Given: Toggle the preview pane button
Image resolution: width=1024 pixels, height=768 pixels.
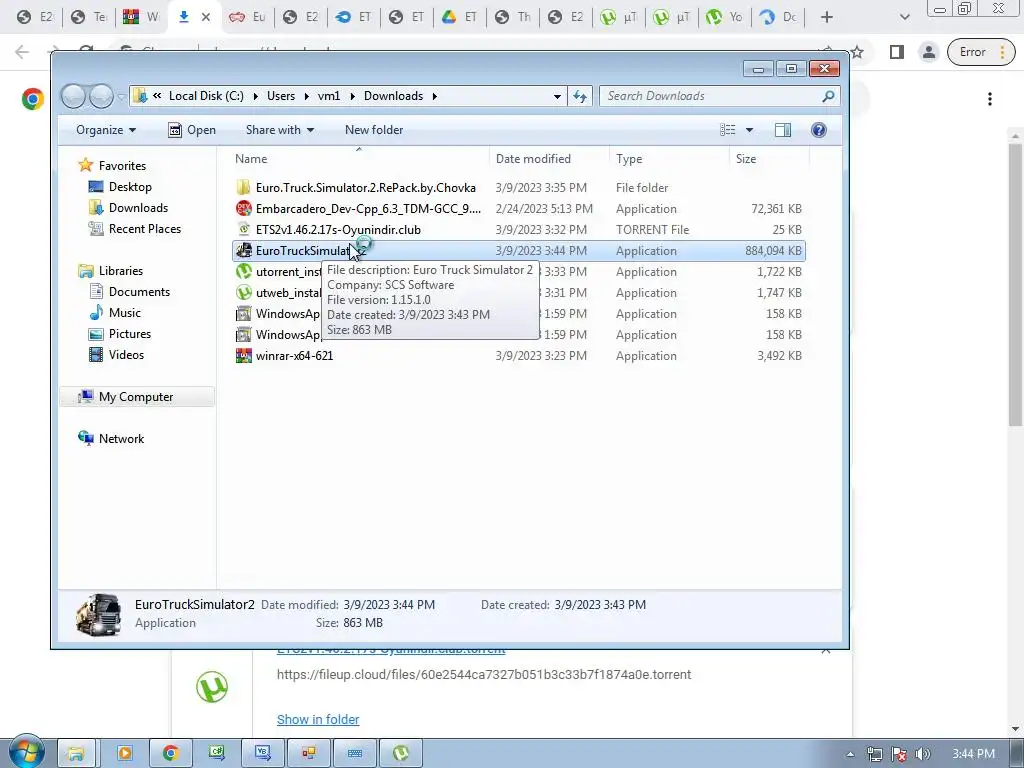Looking at the screenshot, I should (782, 130).
